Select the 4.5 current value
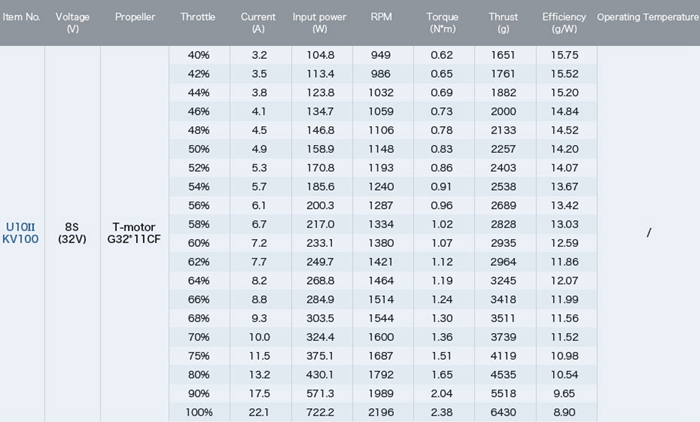 [x=259, y=130]
